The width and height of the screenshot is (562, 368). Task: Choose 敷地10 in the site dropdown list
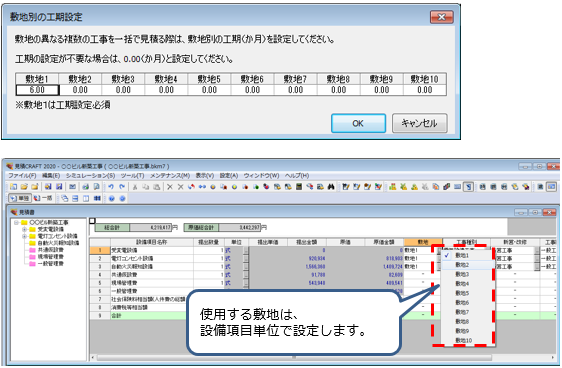pyautogui.click(x=467, y=340)
